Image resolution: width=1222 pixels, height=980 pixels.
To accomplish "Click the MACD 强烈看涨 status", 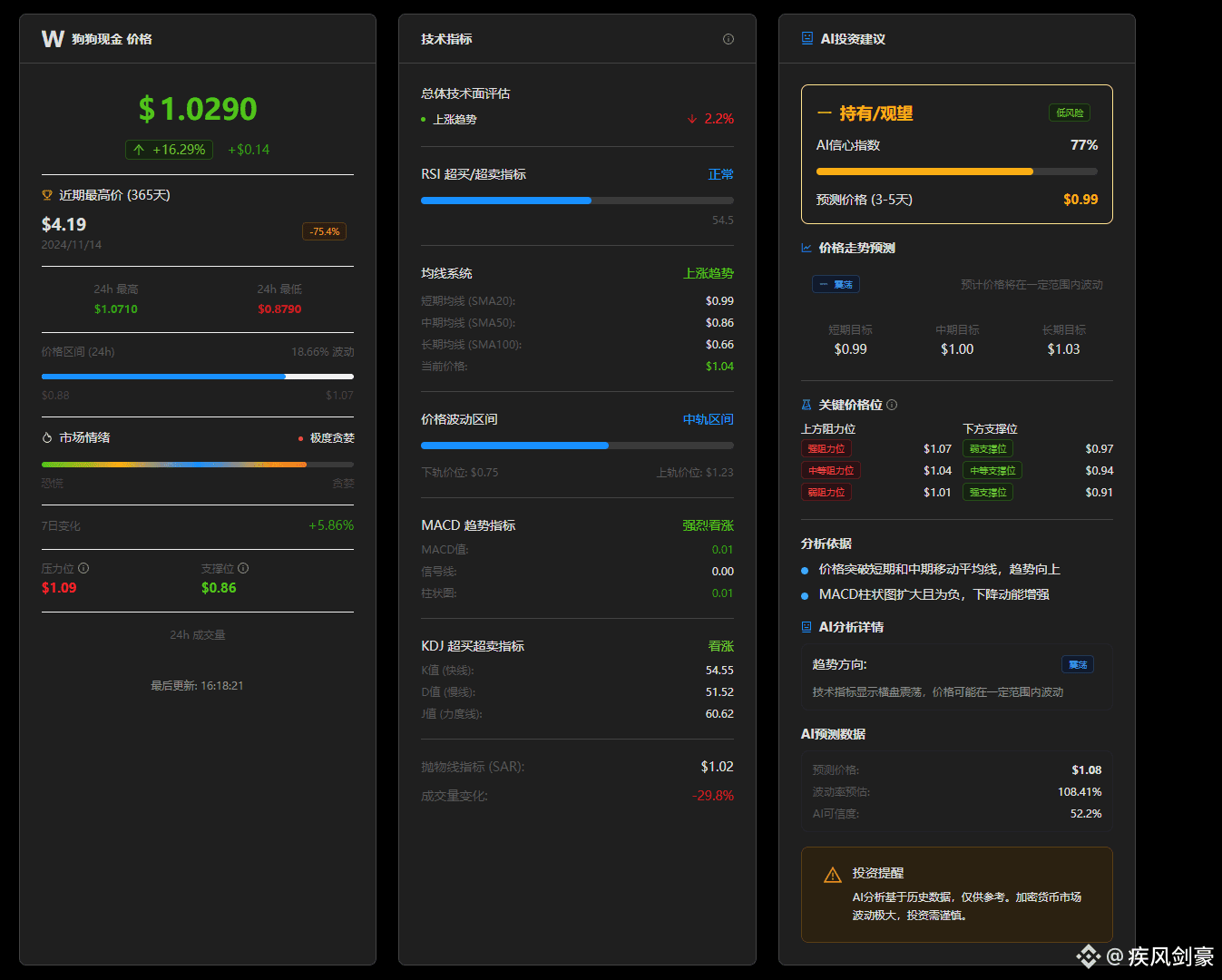I will (709, 525).
